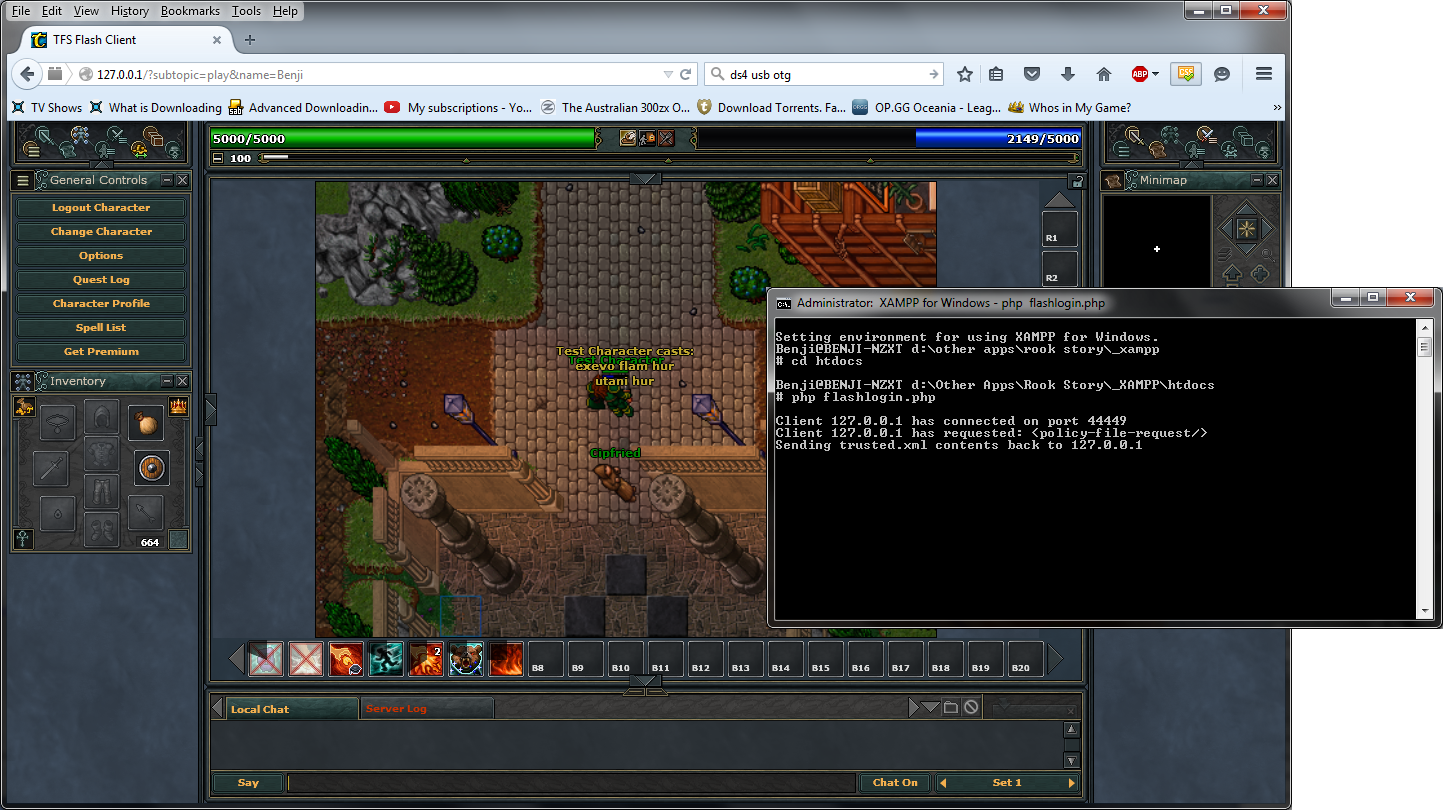
Task: Open Firefox downloads arrow icon
Action: pos(1068,74)
